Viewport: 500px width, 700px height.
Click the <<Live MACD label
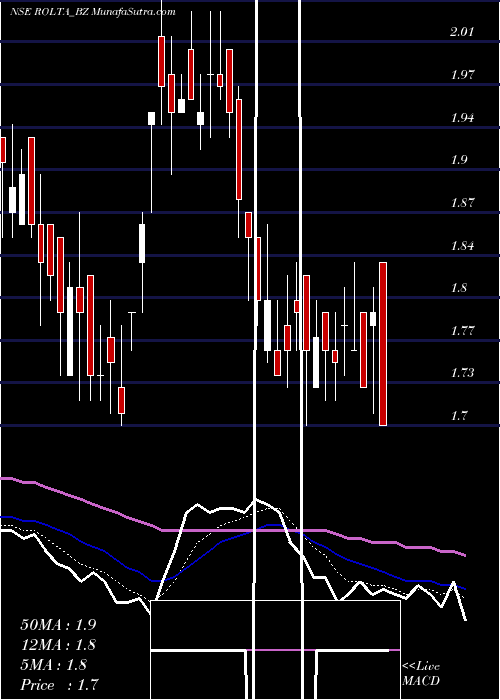[421, 673]
